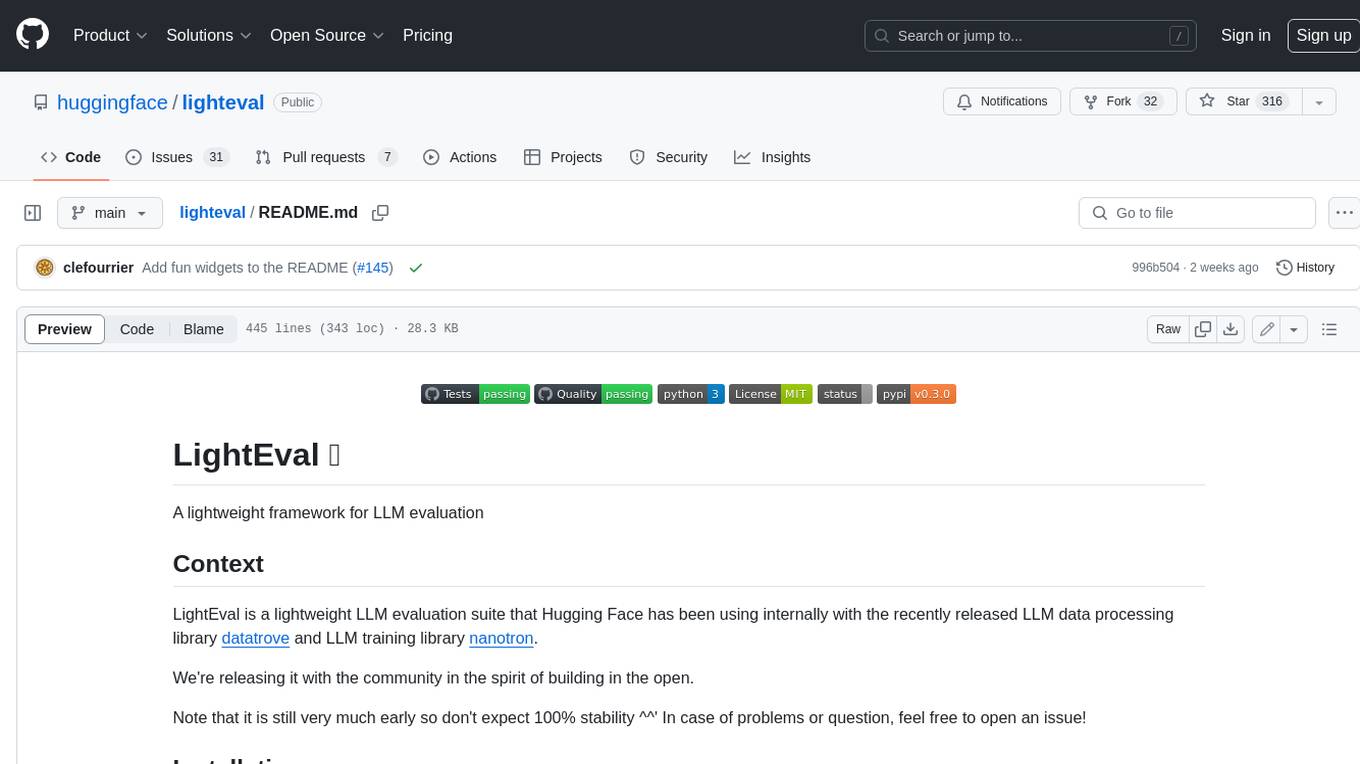1360x764 pixels.
Task: Expand the Open Source menu
Action: click(327, 35)
